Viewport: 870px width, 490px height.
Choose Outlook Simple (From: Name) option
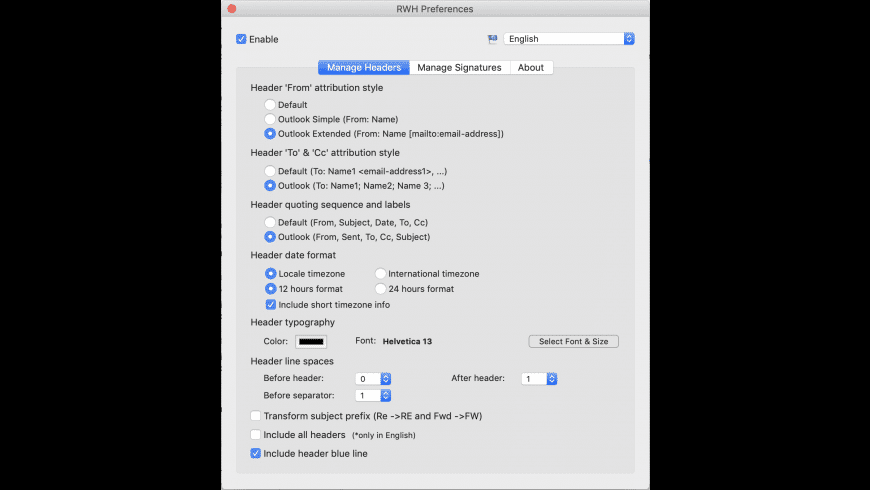[270, 119]
